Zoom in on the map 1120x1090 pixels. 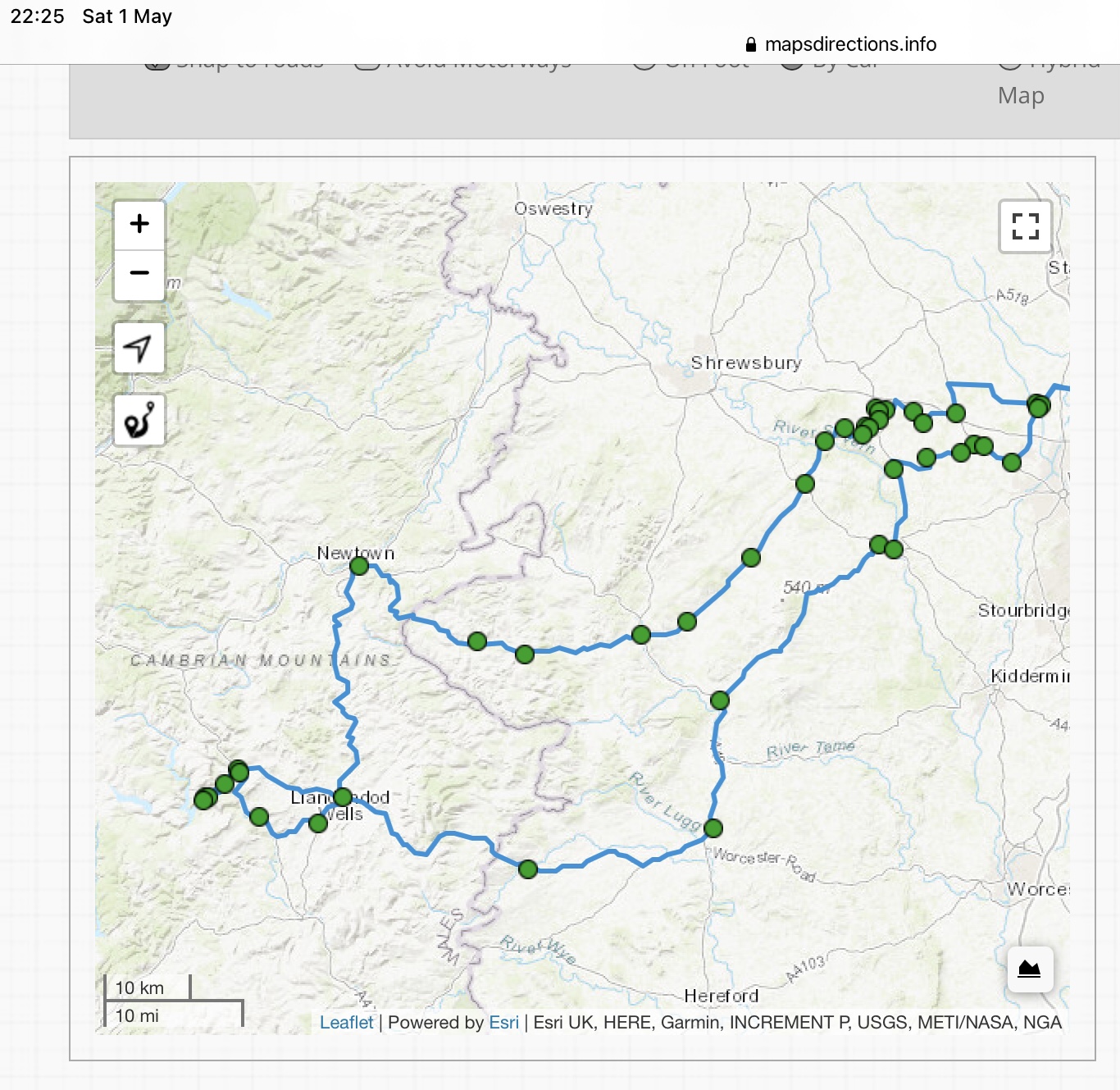tap(139, 224)
